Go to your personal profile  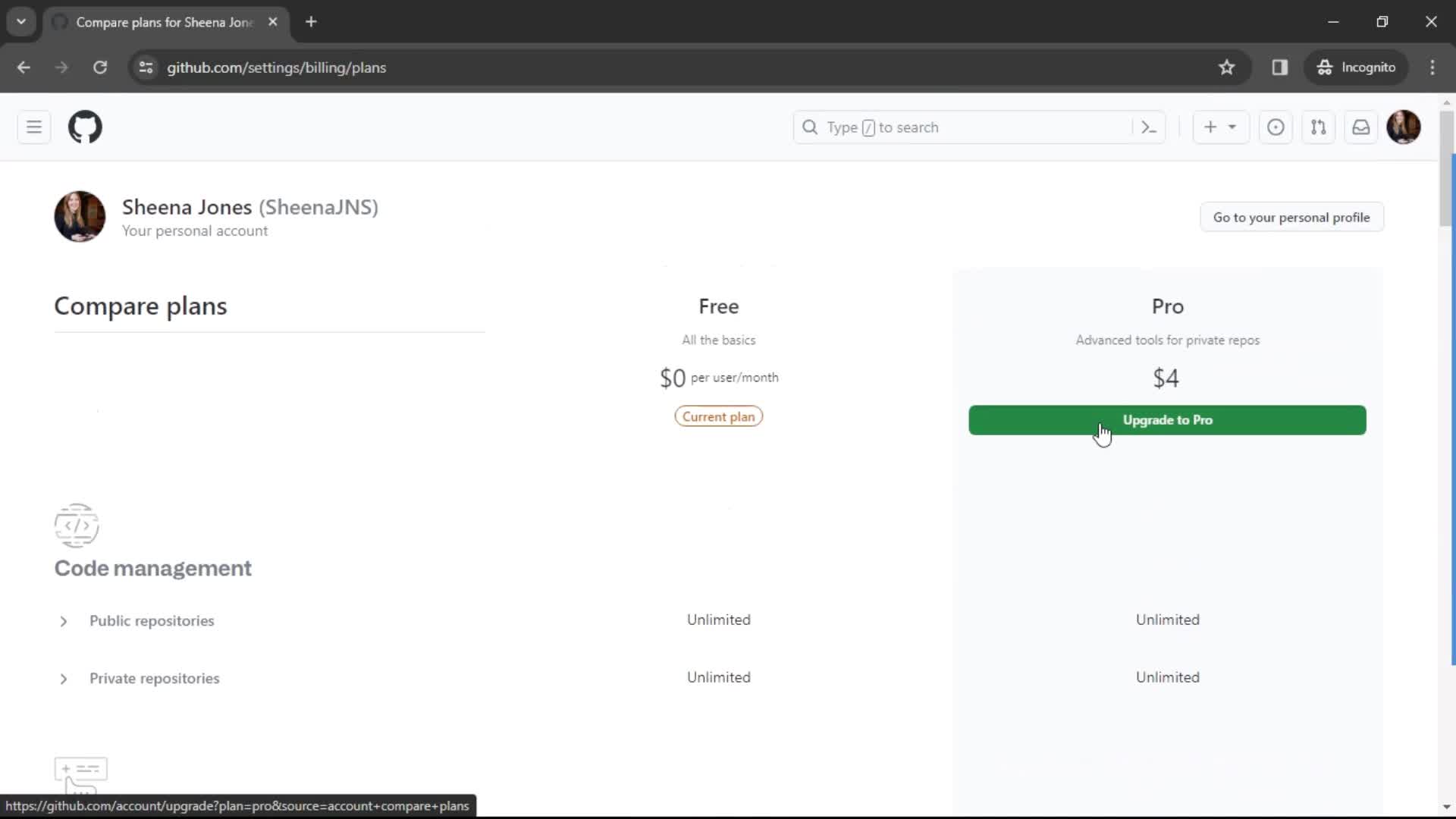point(1292,217)
